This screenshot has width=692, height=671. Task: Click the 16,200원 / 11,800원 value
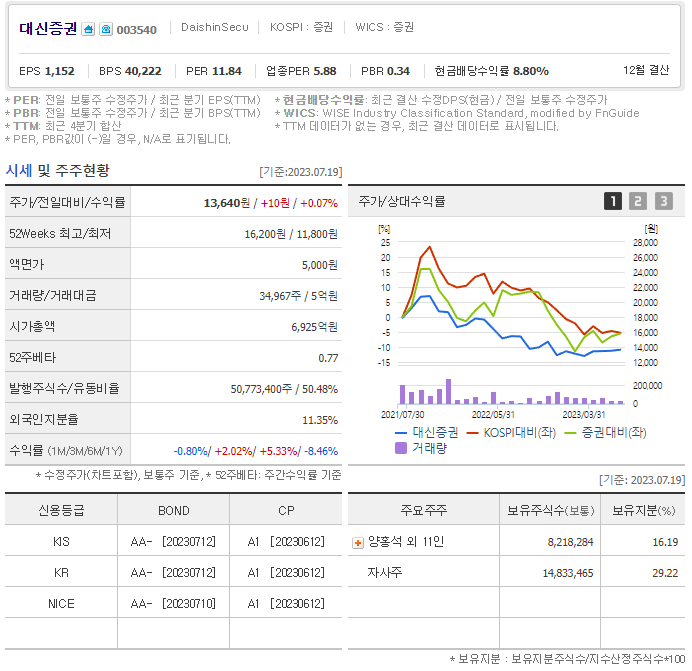(291, 234)
